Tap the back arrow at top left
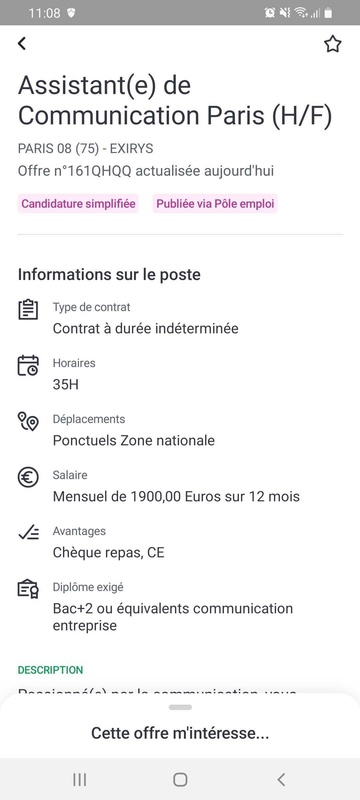This screenshot has height=800, width=360. pyautogui.click(x=21, y=44)
